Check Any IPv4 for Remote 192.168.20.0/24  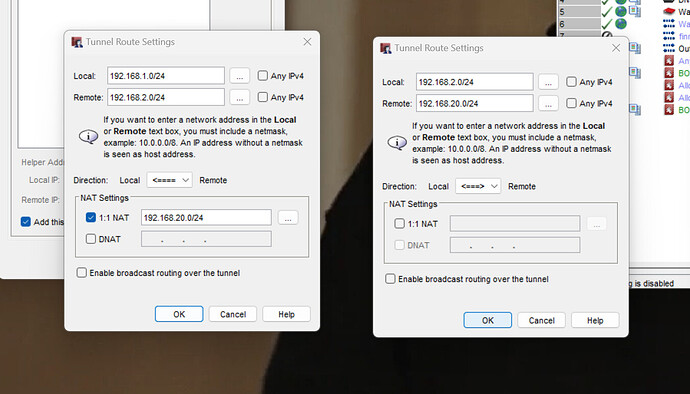tap(572, 103)
